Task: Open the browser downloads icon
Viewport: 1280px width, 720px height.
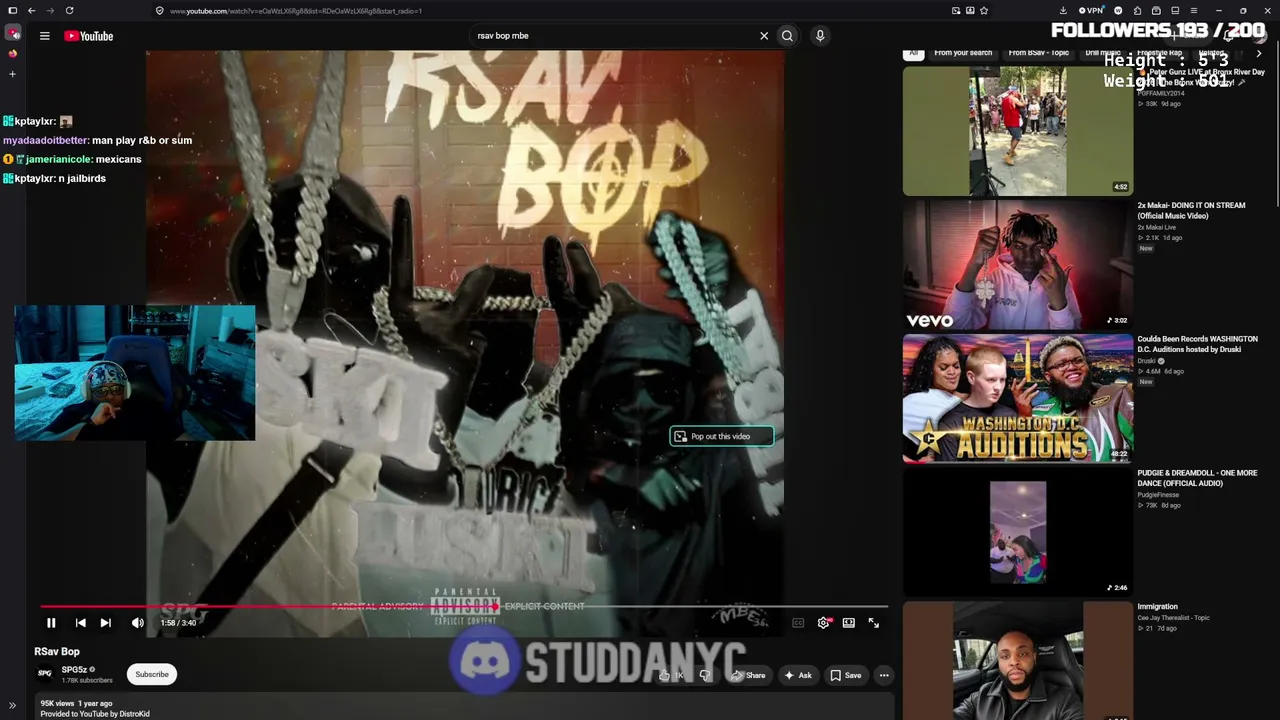Action: 1063,11
